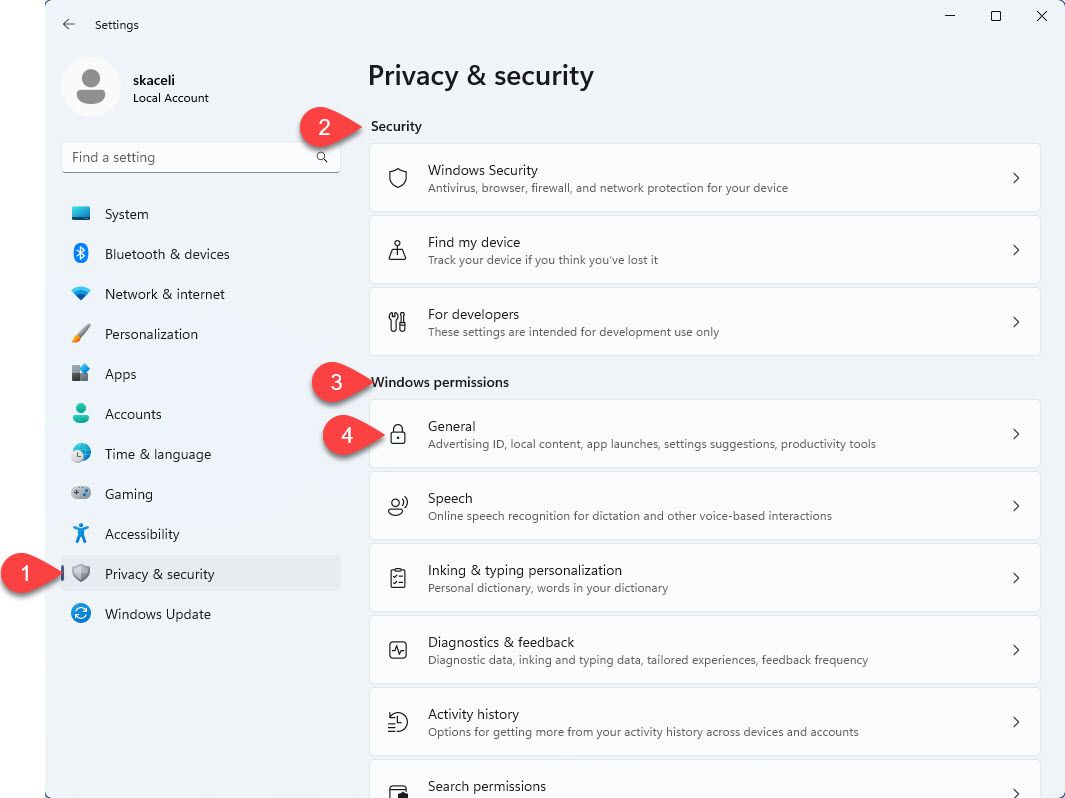Click the Diagnostics & feedback pulse icon

(398, 650)
